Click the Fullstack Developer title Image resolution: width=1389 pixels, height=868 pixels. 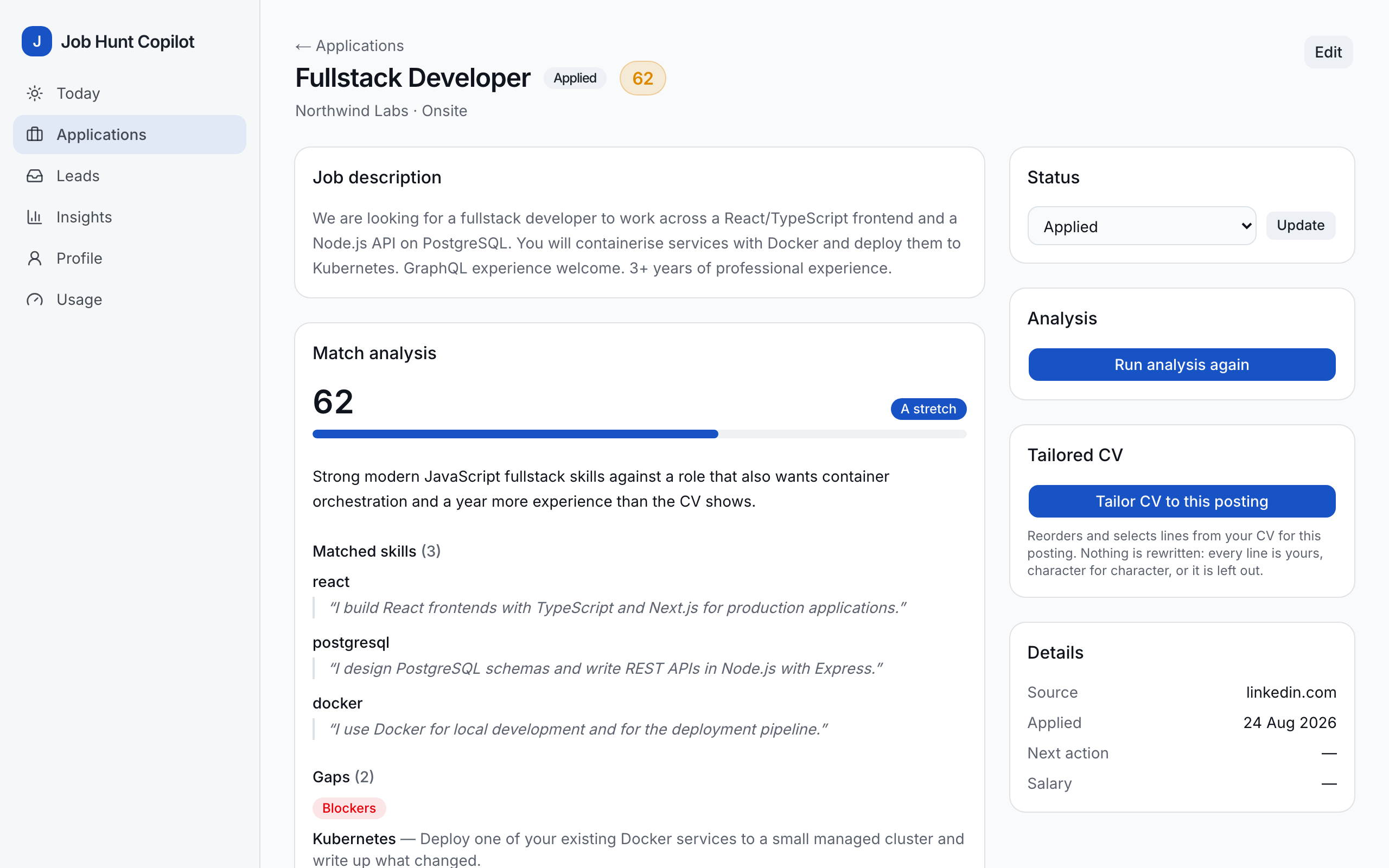tap(413, 78)
